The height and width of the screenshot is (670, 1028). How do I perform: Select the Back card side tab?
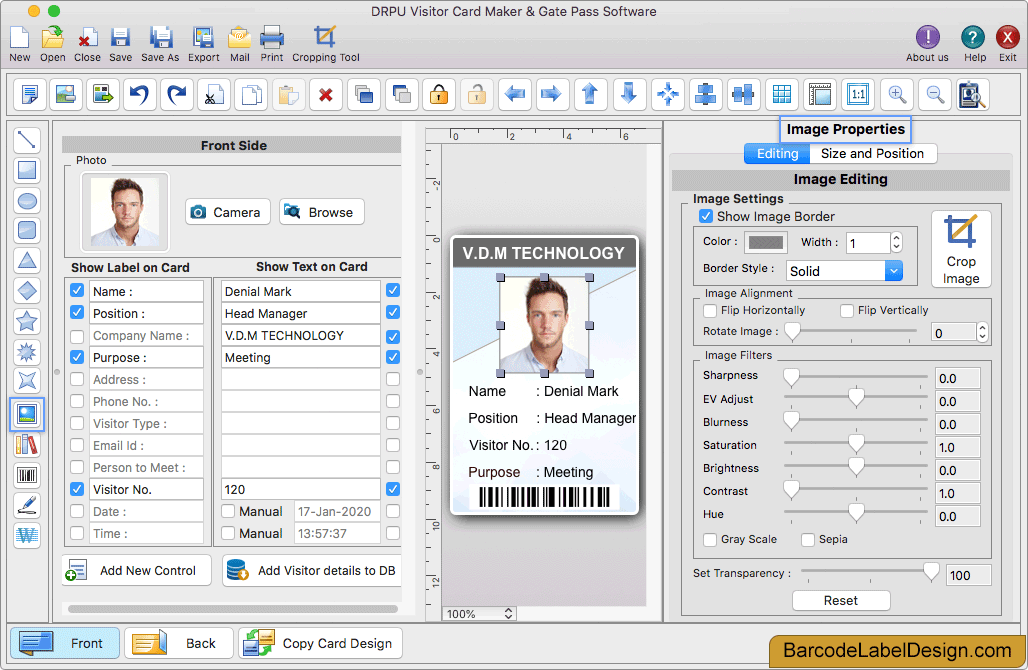(179, 643)
